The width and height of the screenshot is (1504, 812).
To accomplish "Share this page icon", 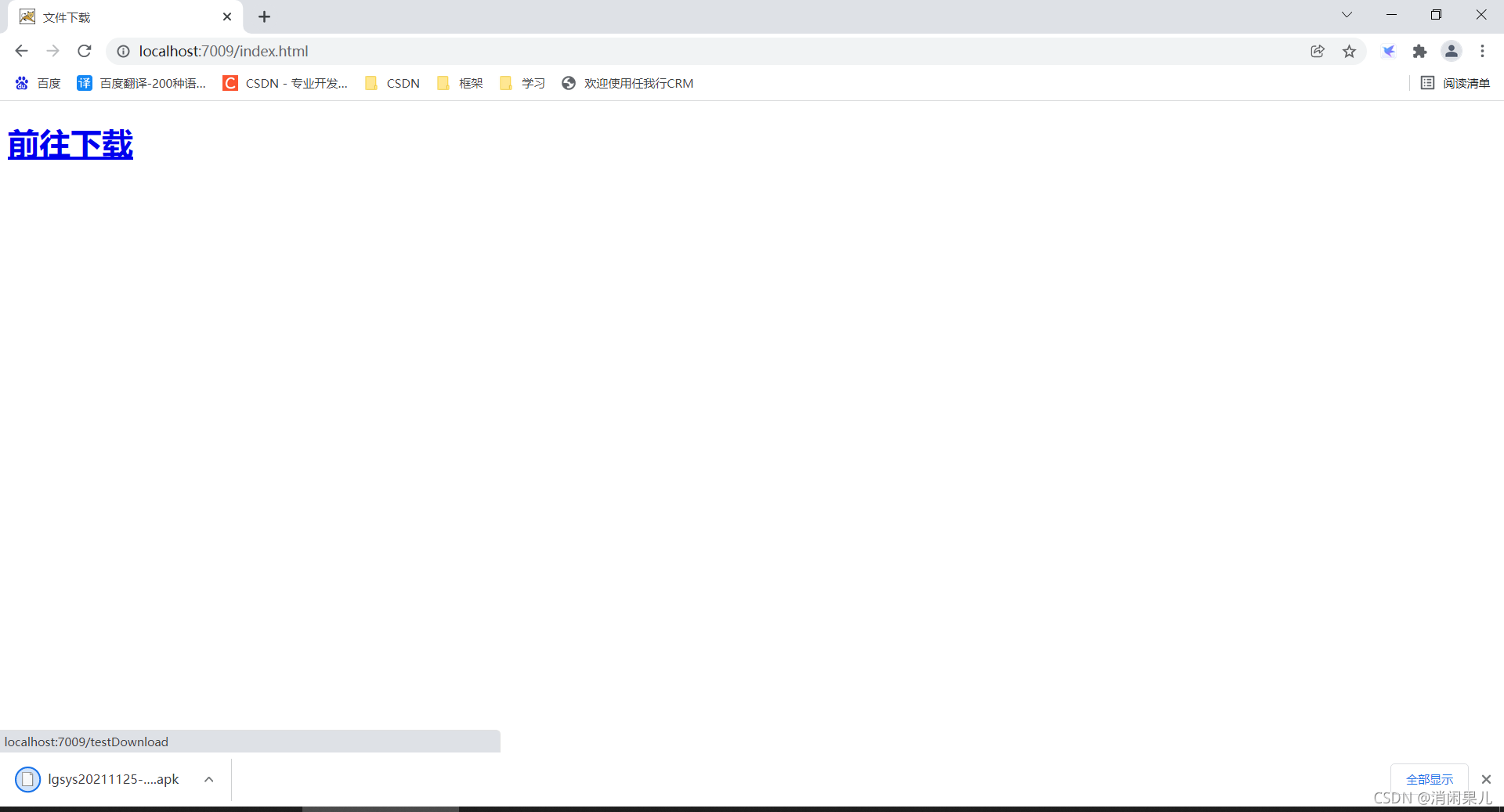I will (1318, 51).
